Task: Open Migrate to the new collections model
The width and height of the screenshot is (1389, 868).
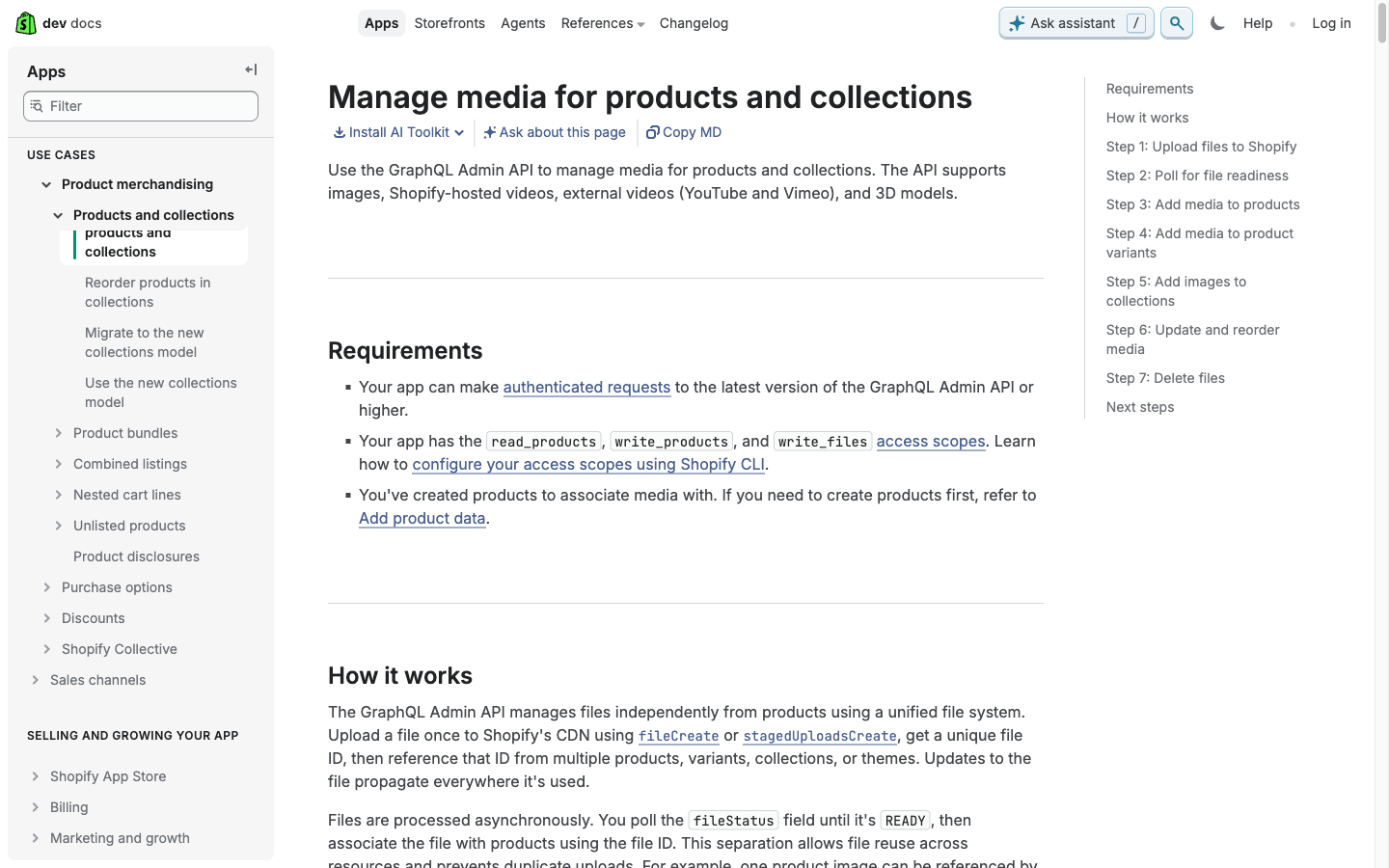Action: coord(145,342)
